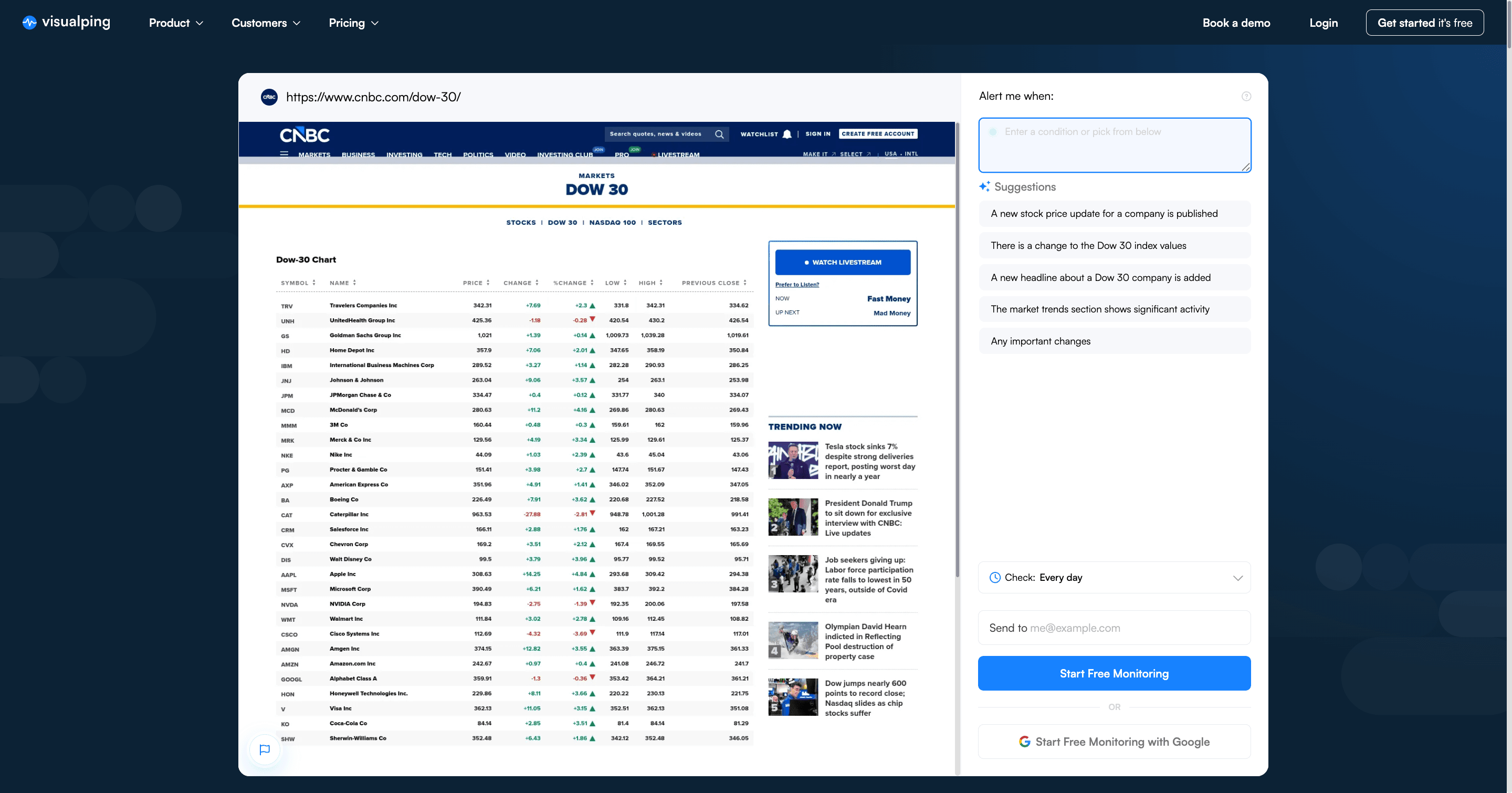
Task: Click Start Free Monitoring with Google
Action: (1114, 742)
